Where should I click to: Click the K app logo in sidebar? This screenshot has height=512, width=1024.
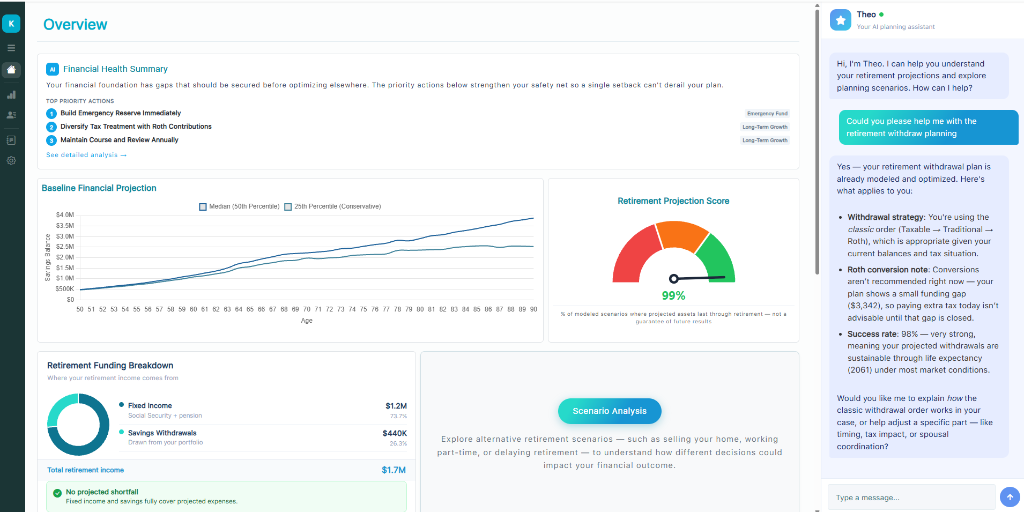pos(11,24)
